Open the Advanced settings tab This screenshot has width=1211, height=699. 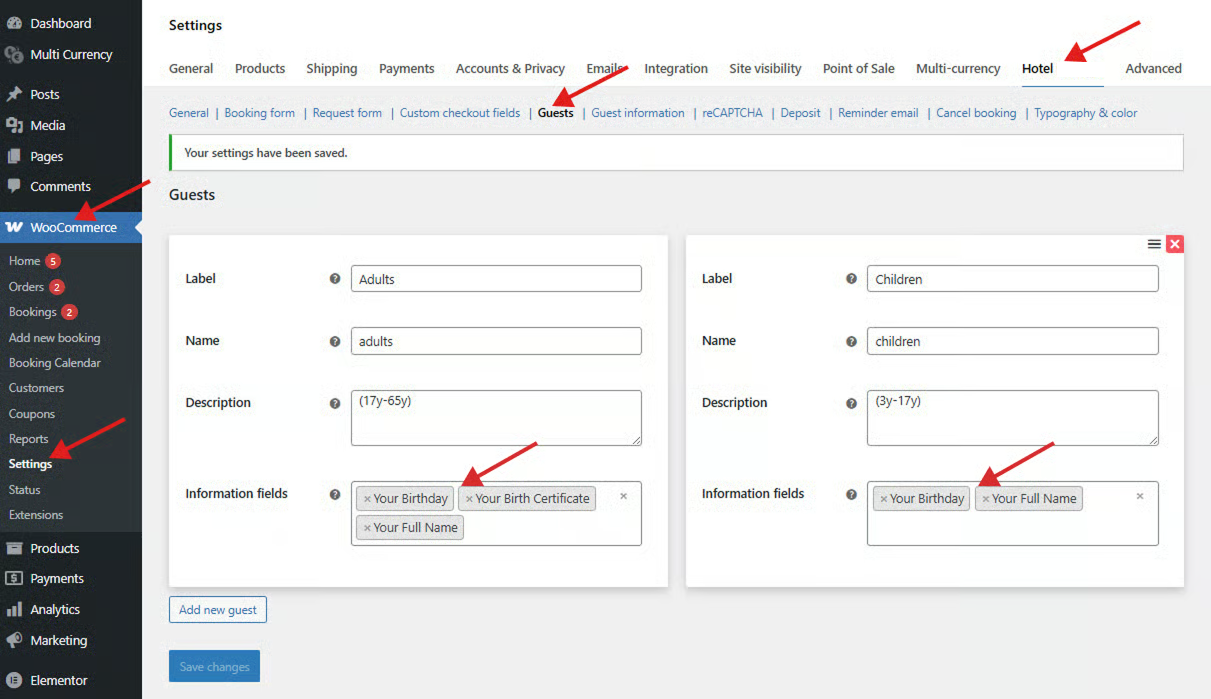point(1153,69)
